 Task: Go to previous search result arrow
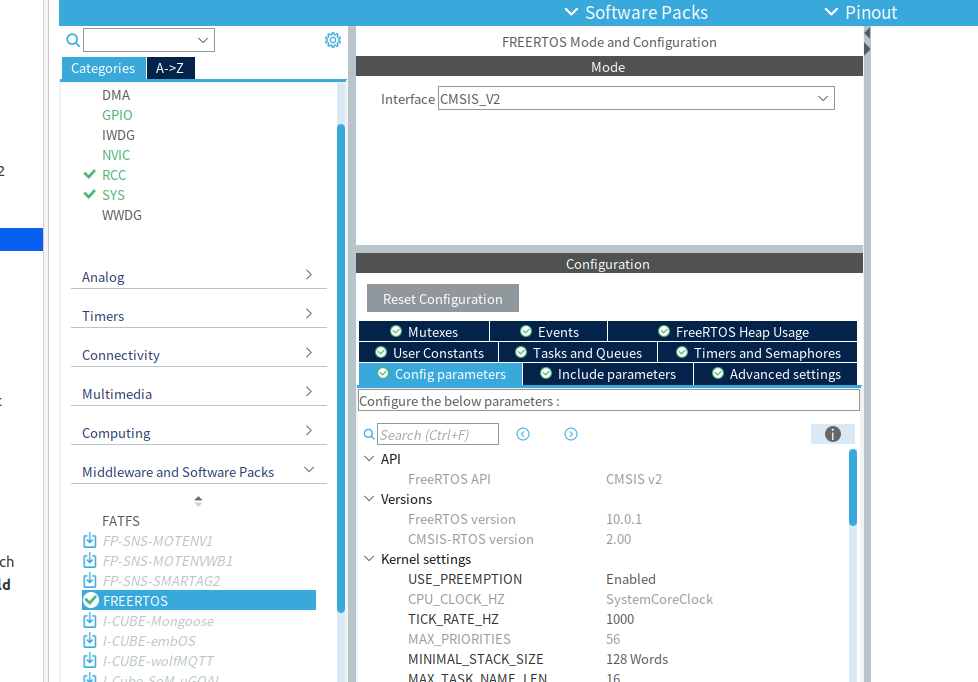tap(523, 434)
